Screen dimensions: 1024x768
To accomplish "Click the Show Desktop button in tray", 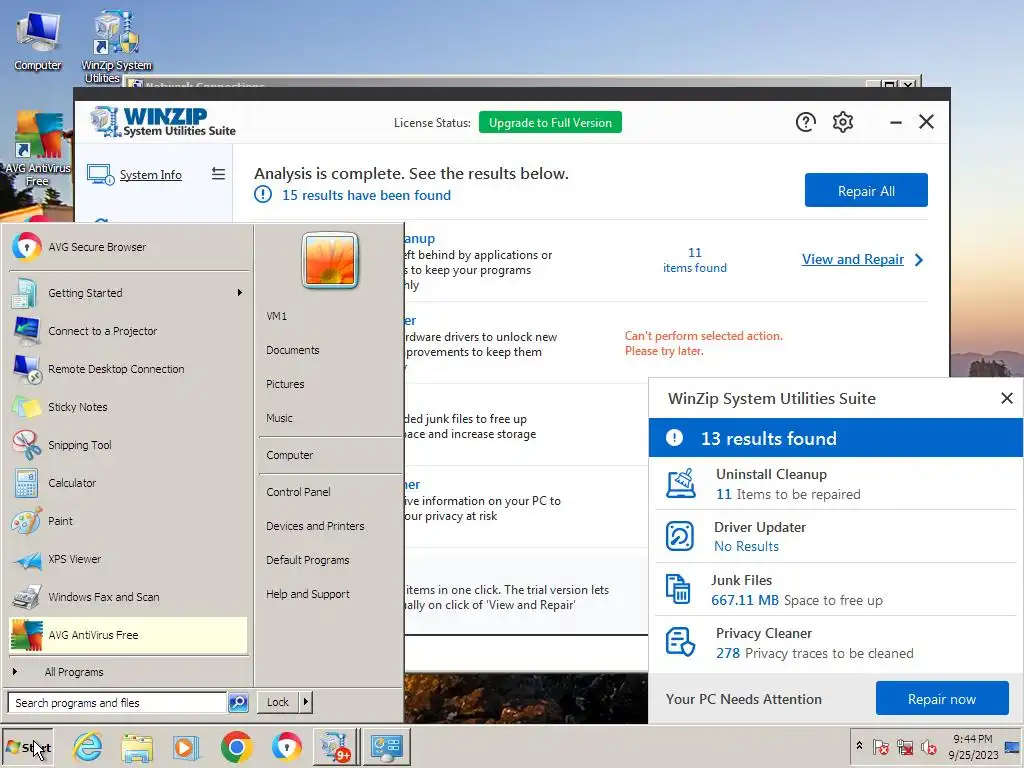I will [x=1013, y=746].
